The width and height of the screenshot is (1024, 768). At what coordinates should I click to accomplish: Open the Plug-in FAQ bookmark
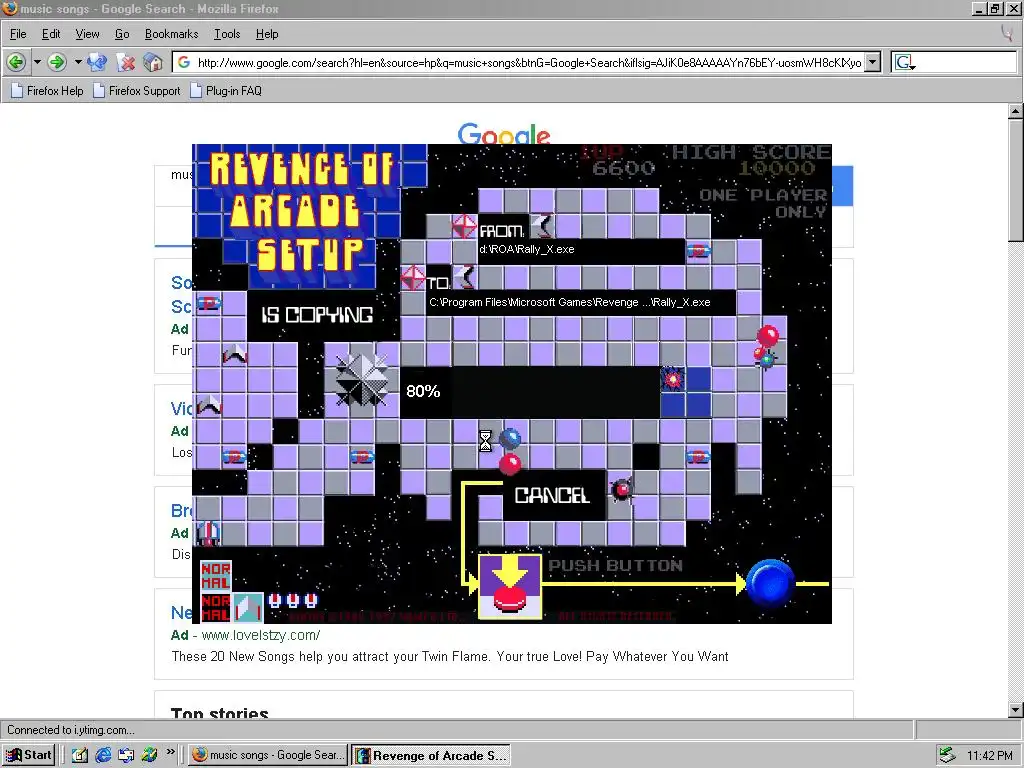coord(226,91)
